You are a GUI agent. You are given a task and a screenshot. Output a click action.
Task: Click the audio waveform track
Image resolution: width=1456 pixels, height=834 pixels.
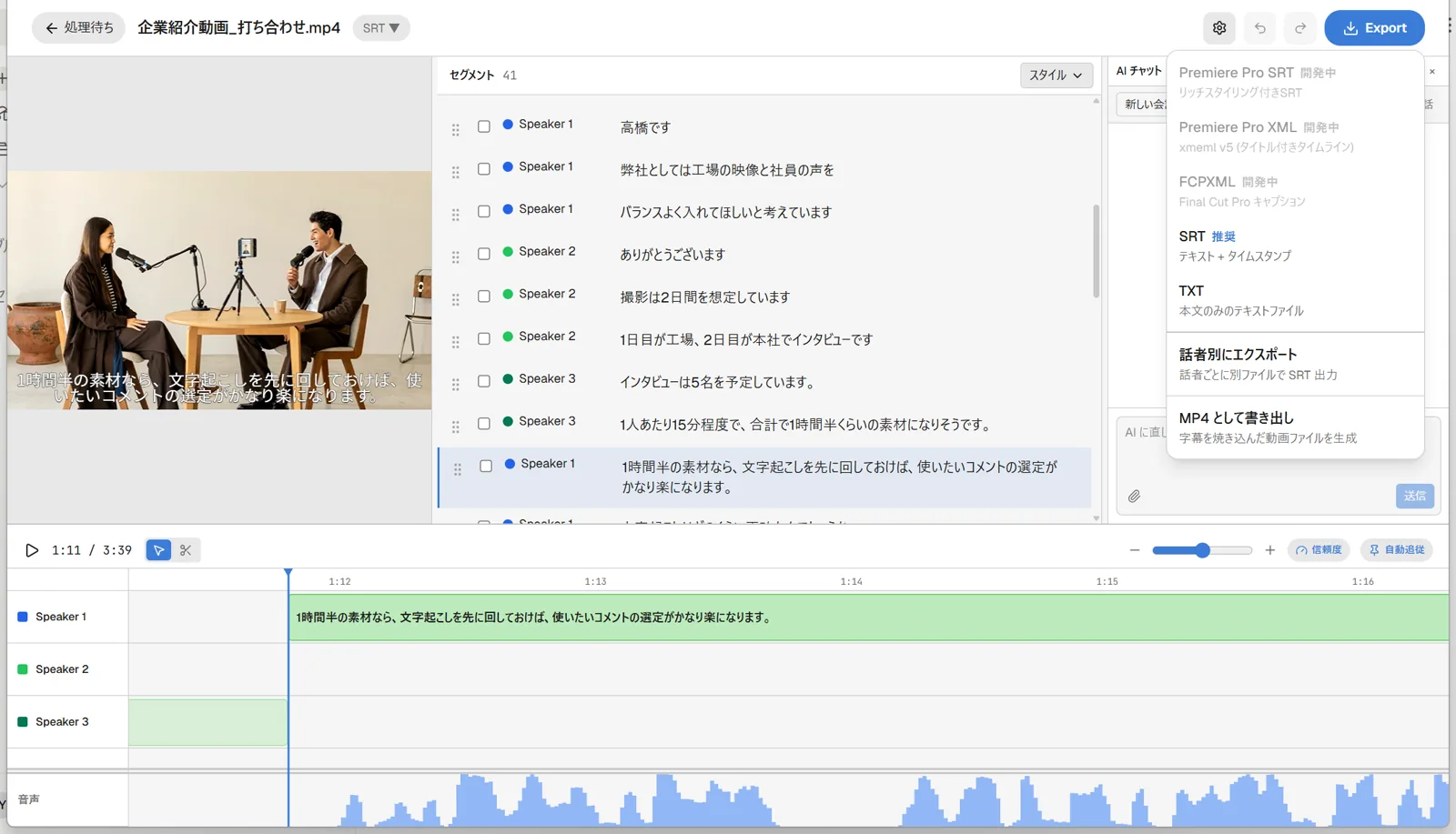pos(788,799)
